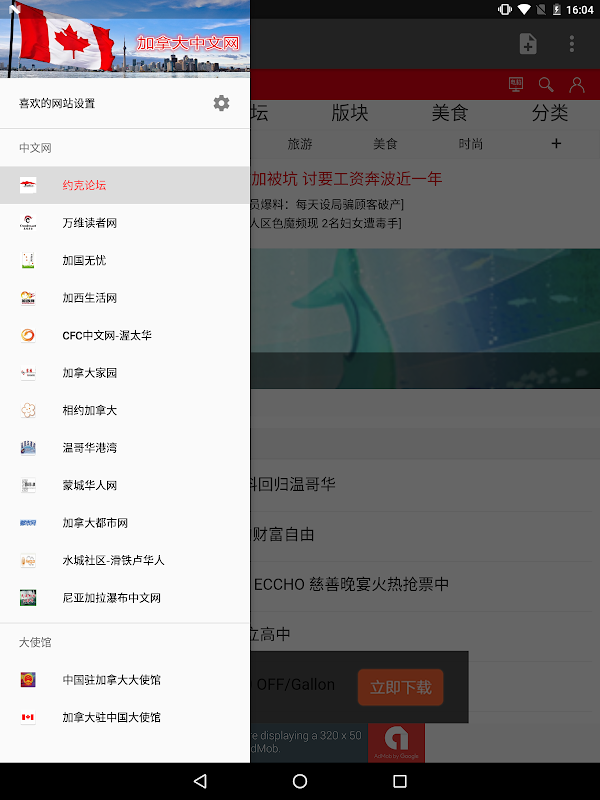Open the search magnifier icon

click(546, 84)
